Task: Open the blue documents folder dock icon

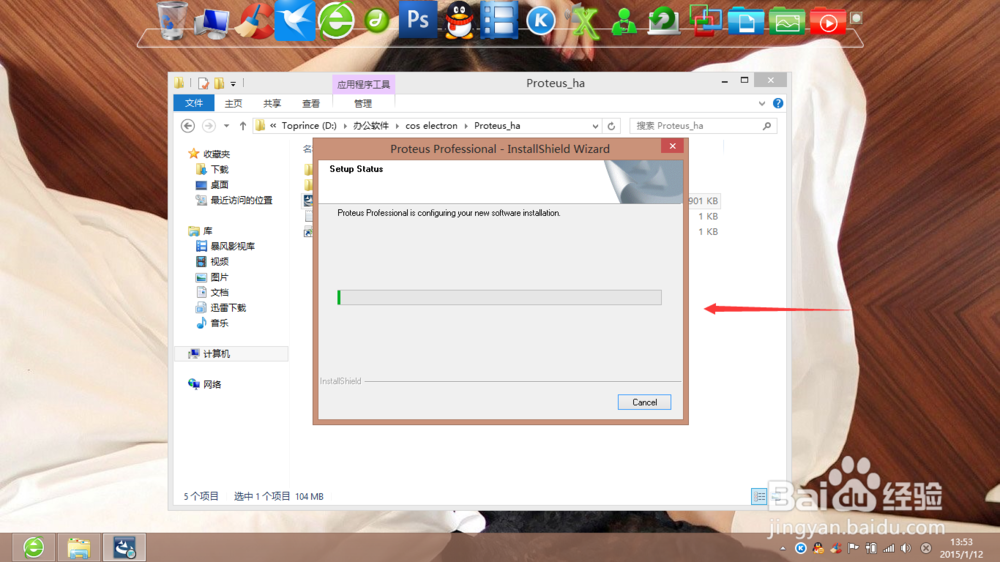Action: click(746, 21)
